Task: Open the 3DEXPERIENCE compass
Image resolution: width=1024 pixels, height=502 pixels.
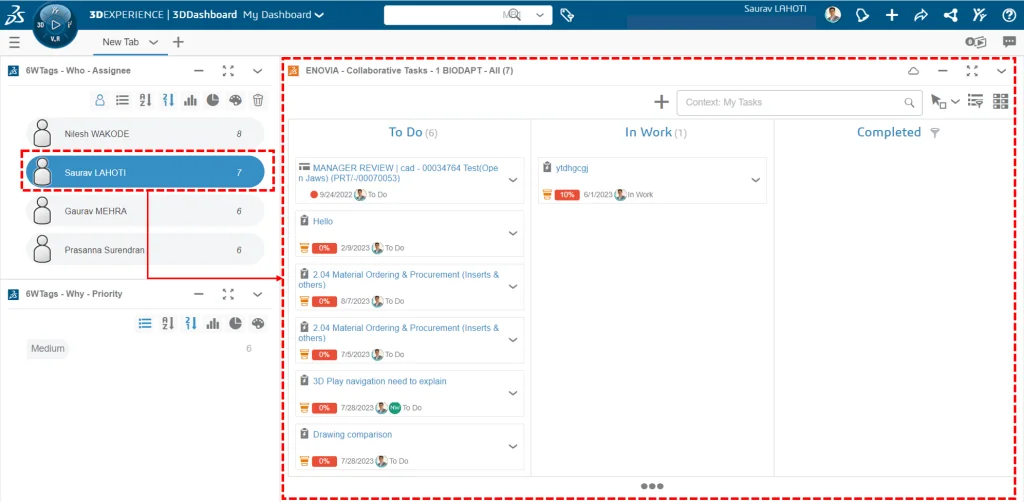Action: 54,23
